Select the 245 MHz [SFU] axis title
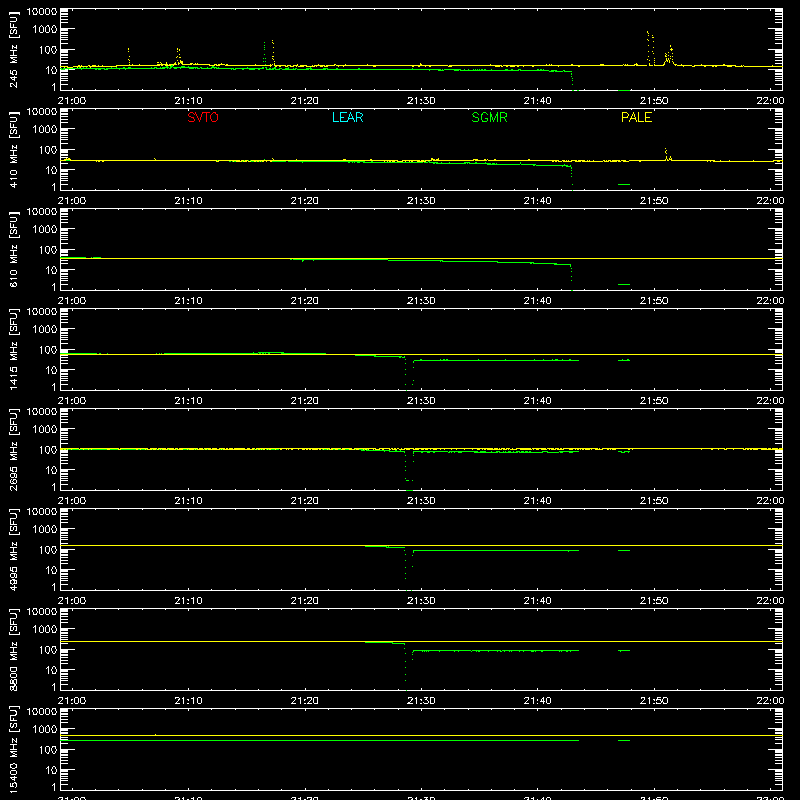Screen dimensions: 800x800 [14, 49]
